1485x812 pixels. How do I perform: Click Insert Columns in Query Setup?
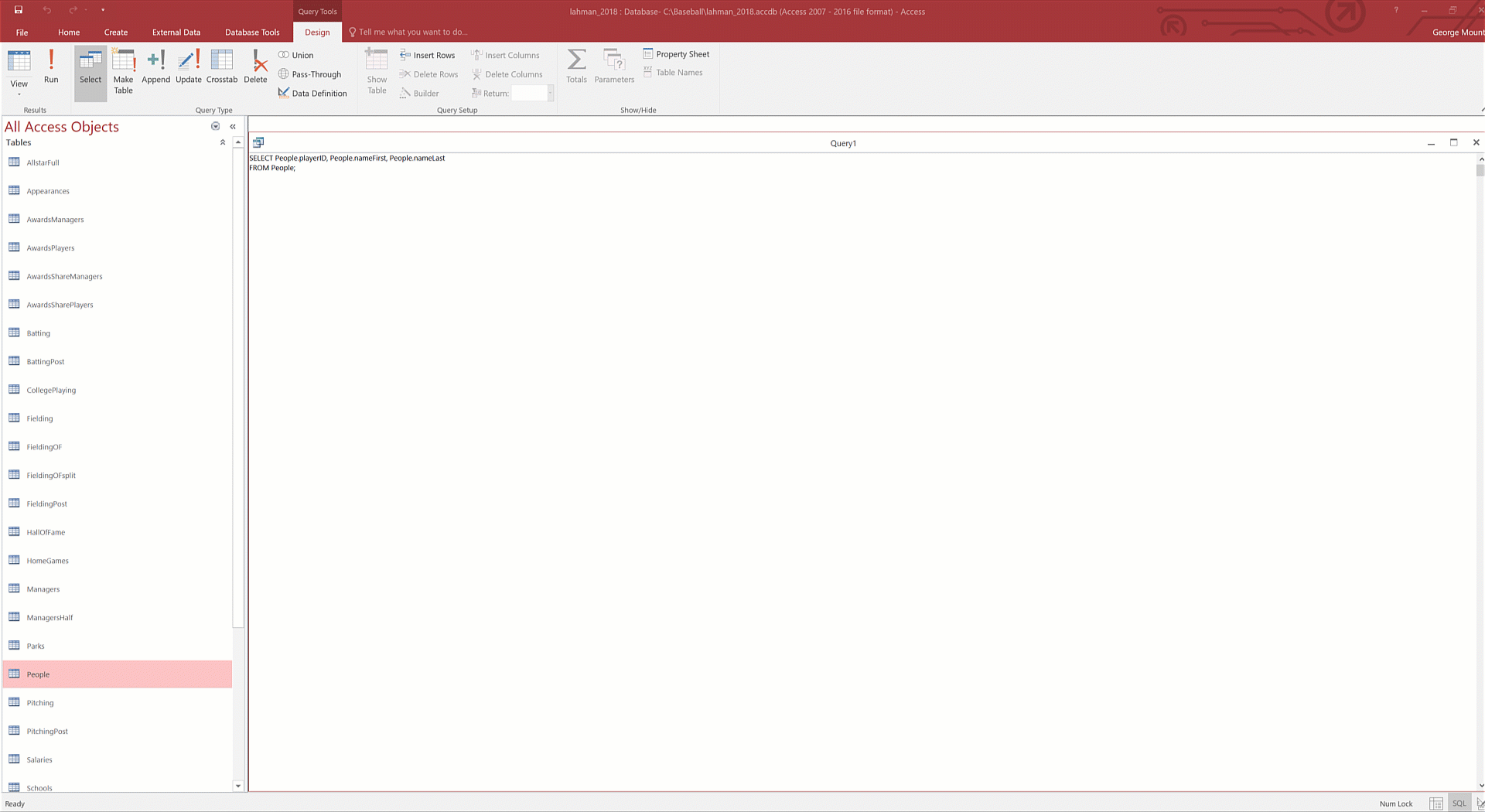[505, 55]
